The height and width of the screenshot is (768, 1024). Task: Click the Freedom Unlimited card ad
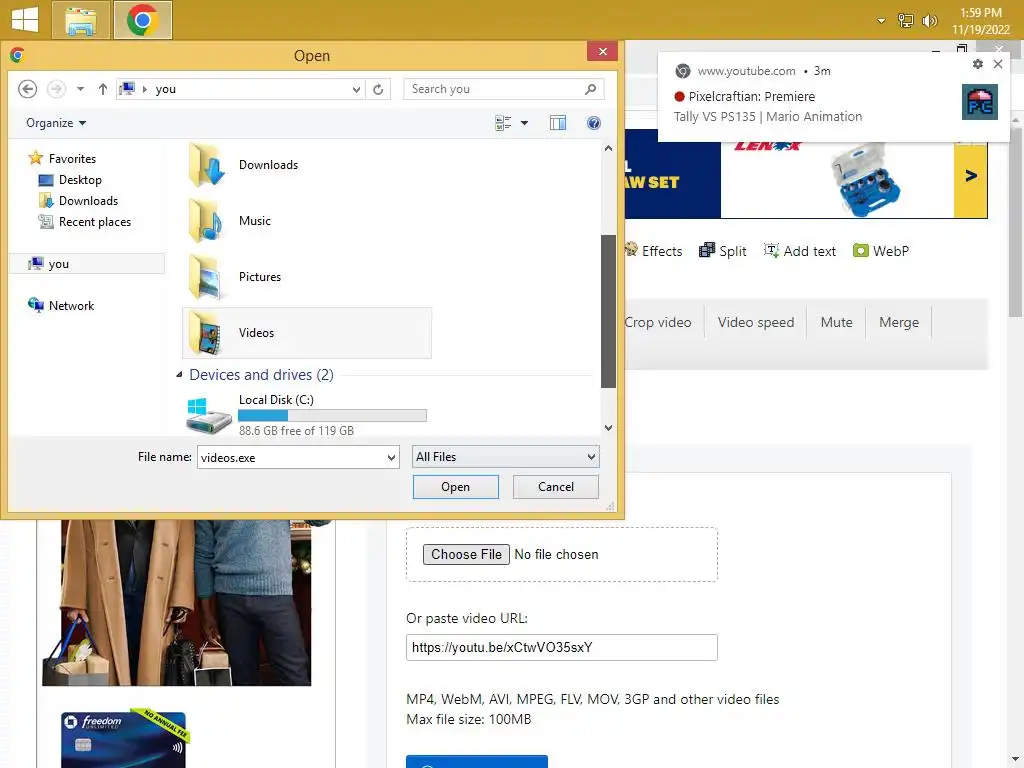coord(123,739)
